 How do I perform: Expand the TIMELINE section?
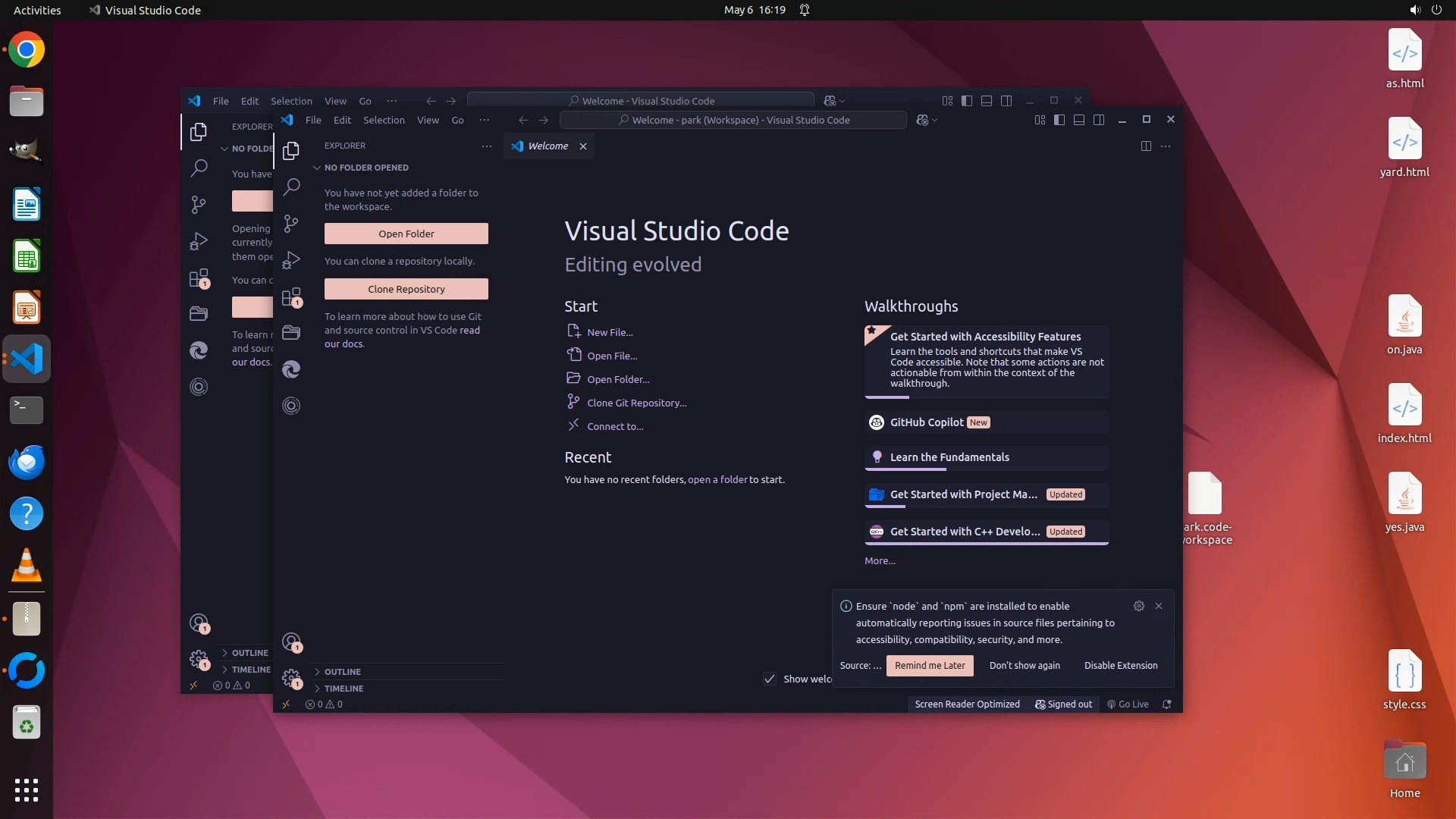point(344,689)
